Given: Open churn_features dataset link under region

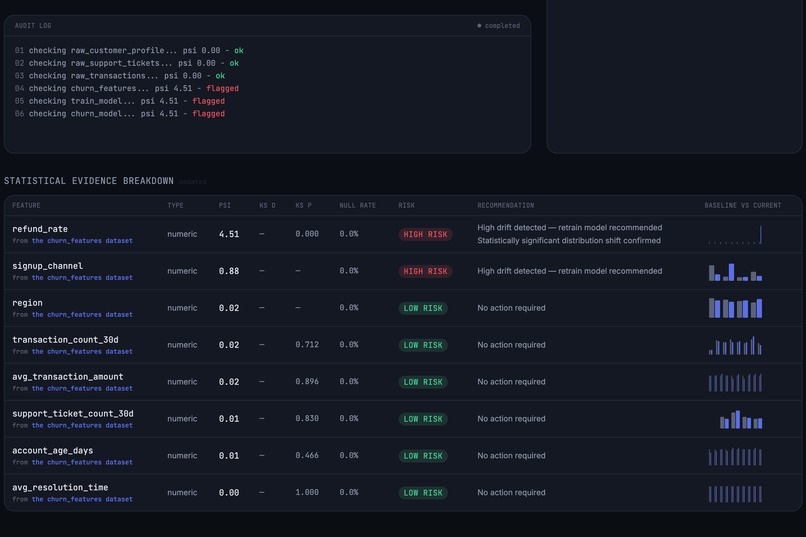Looking at the screenshot, I should coord(82,314).
